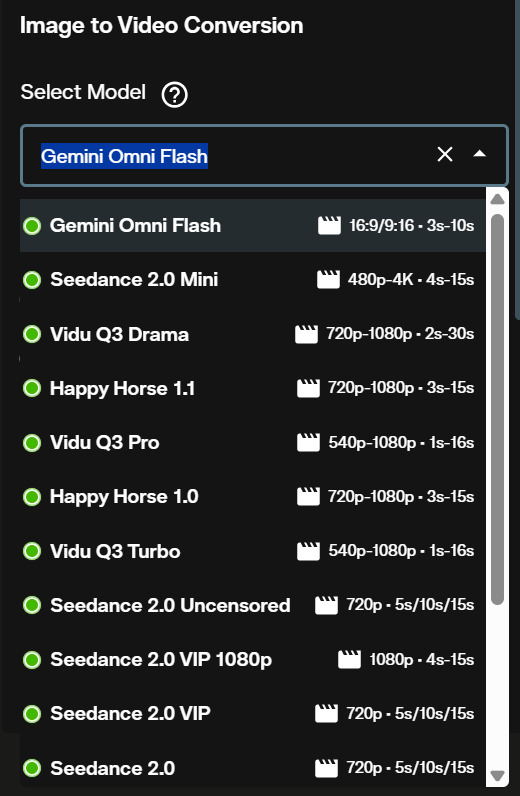
Task: Collapse the model dropdown with the arrow
Action: 480,154
